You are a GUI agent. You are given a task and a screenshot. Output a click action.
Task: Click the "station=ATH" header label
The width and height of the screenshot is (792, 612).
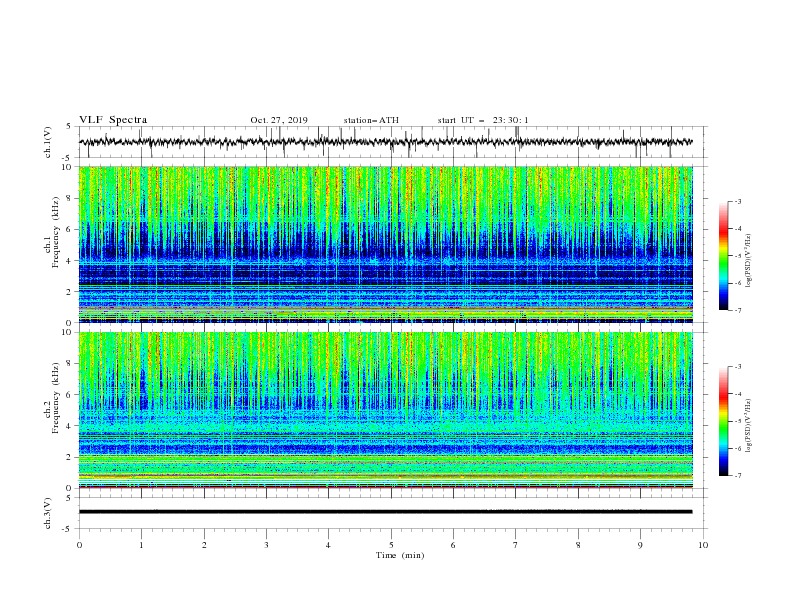[x=371, y=120]
